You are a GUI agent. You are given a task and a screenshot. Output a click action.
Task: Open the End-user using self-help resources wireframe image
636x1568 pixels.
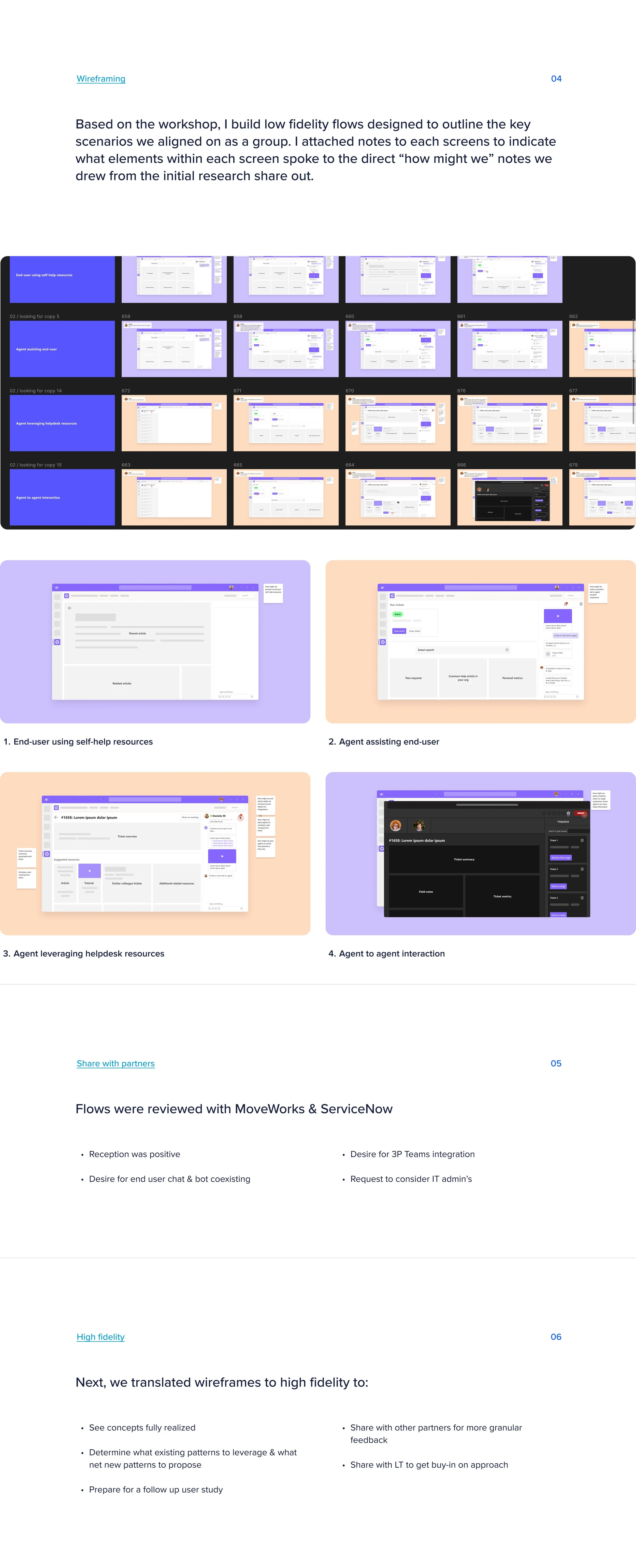[155, 641]
